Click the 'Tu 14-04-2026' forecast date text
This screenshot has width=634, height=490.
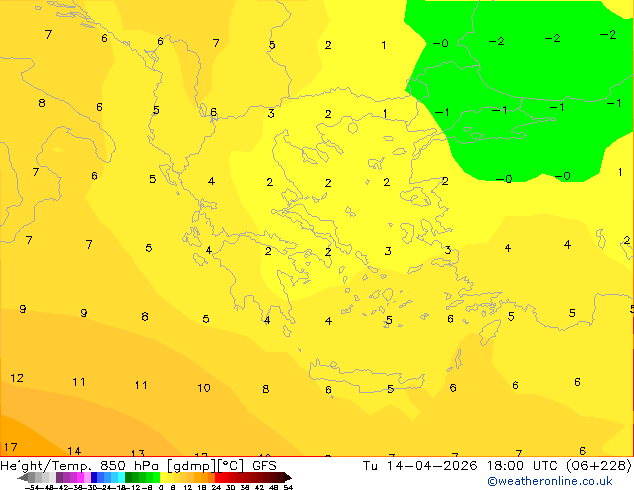click(420, 466)
